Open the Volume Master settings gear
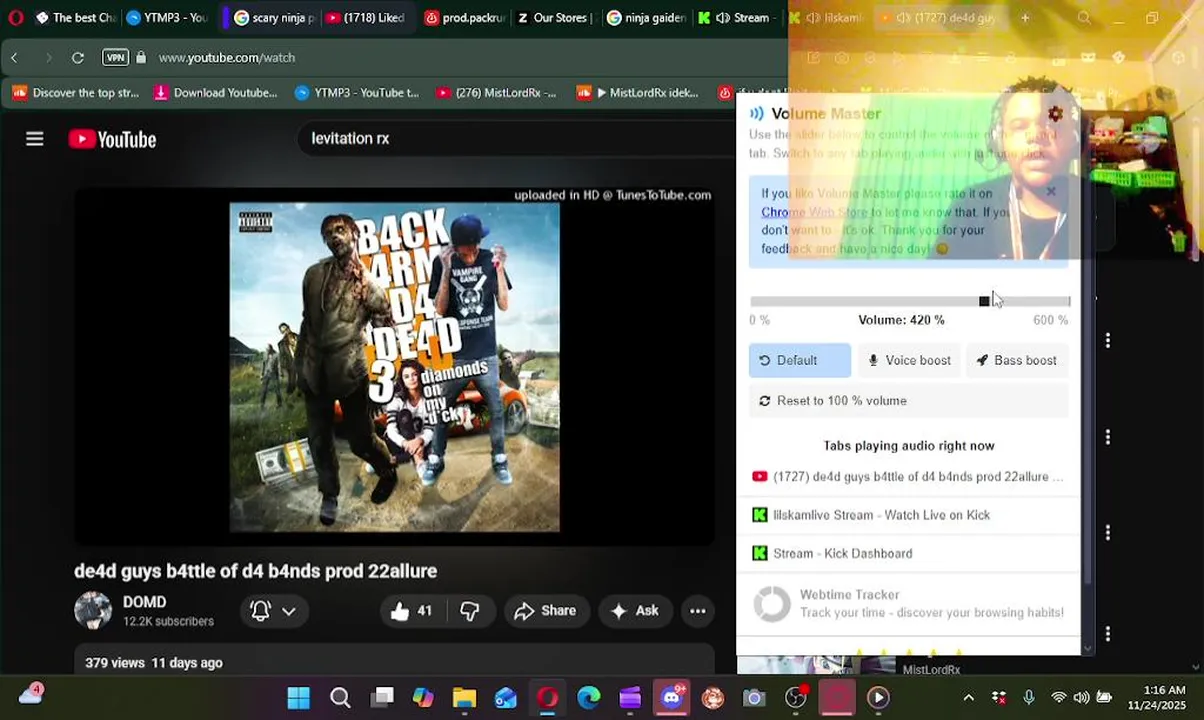 click(x=1055, y=114)
